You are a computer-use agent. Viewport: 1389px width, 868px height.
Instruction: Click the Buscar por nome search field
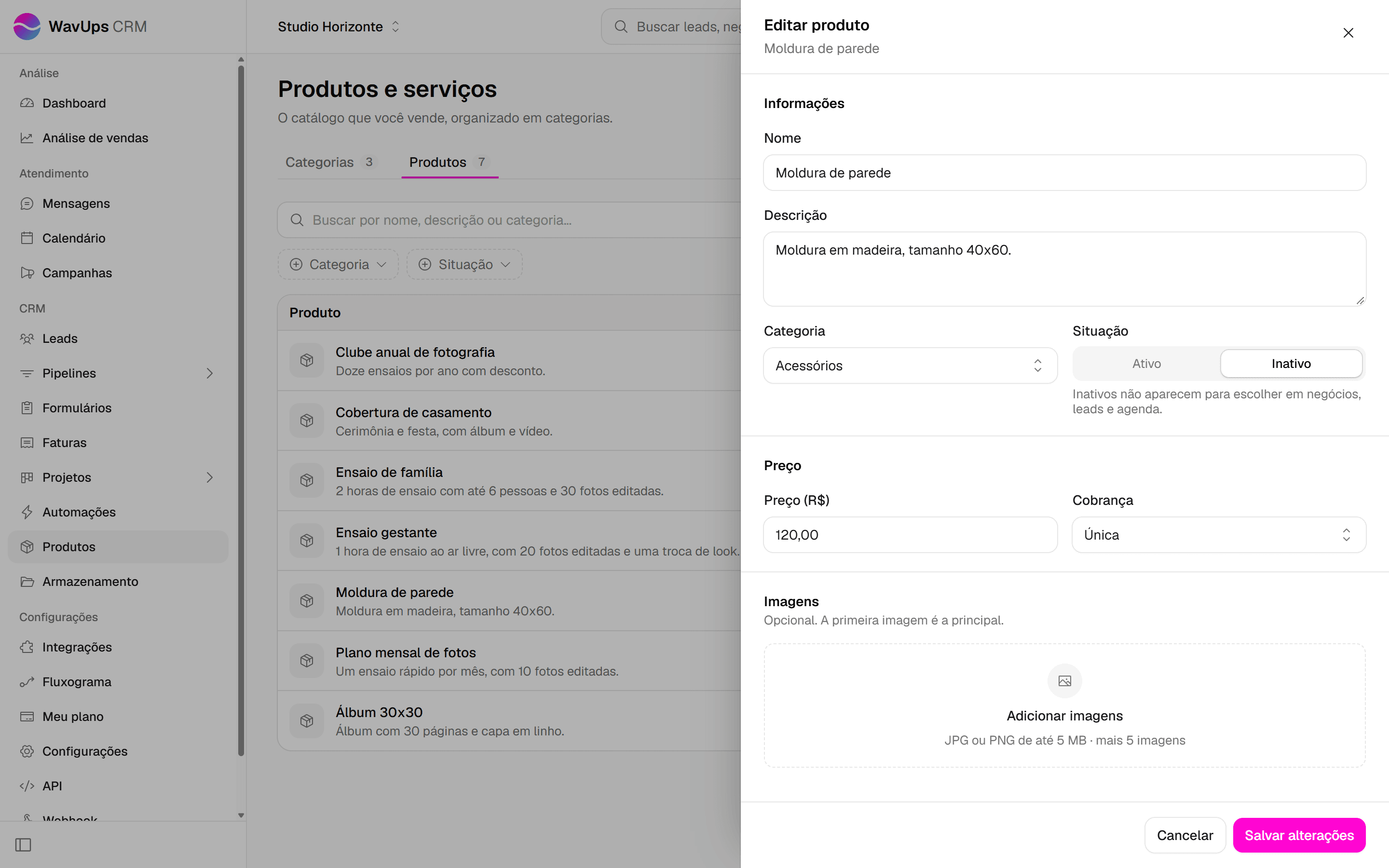coord(509,220)
